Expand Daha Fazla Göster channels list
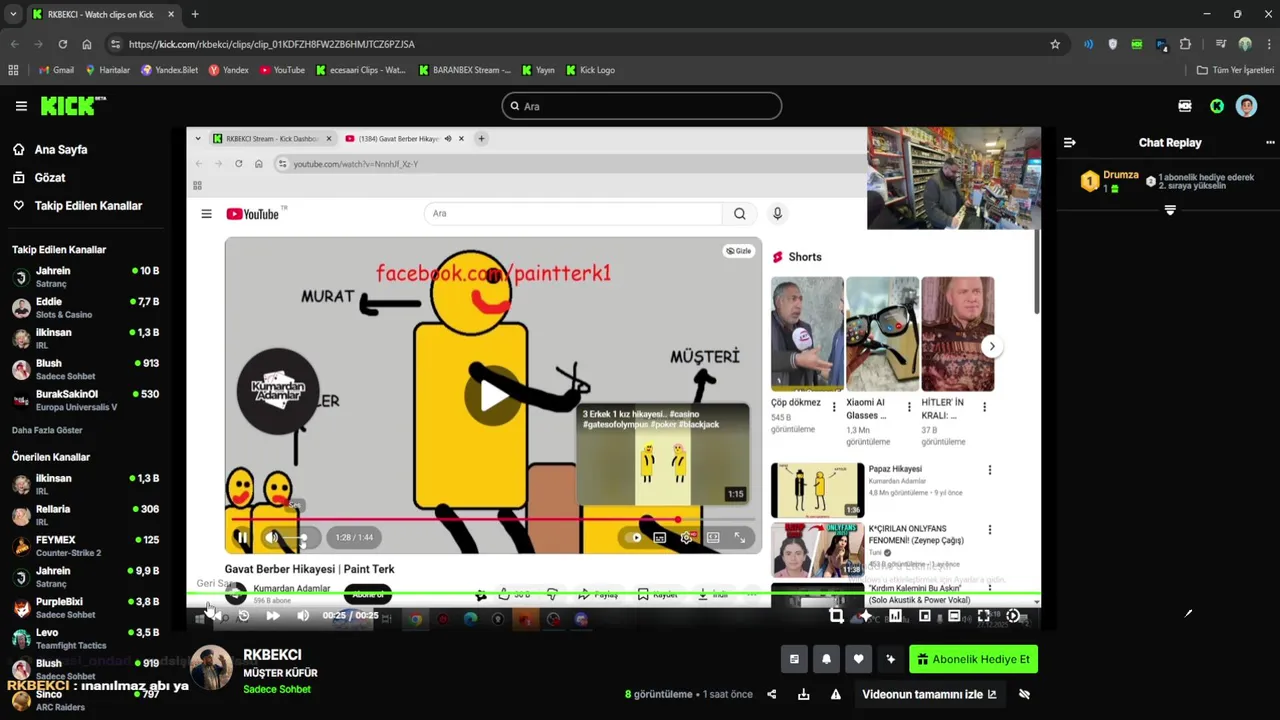Viewport: 1280px width, 720px height. tap(47, 430)
